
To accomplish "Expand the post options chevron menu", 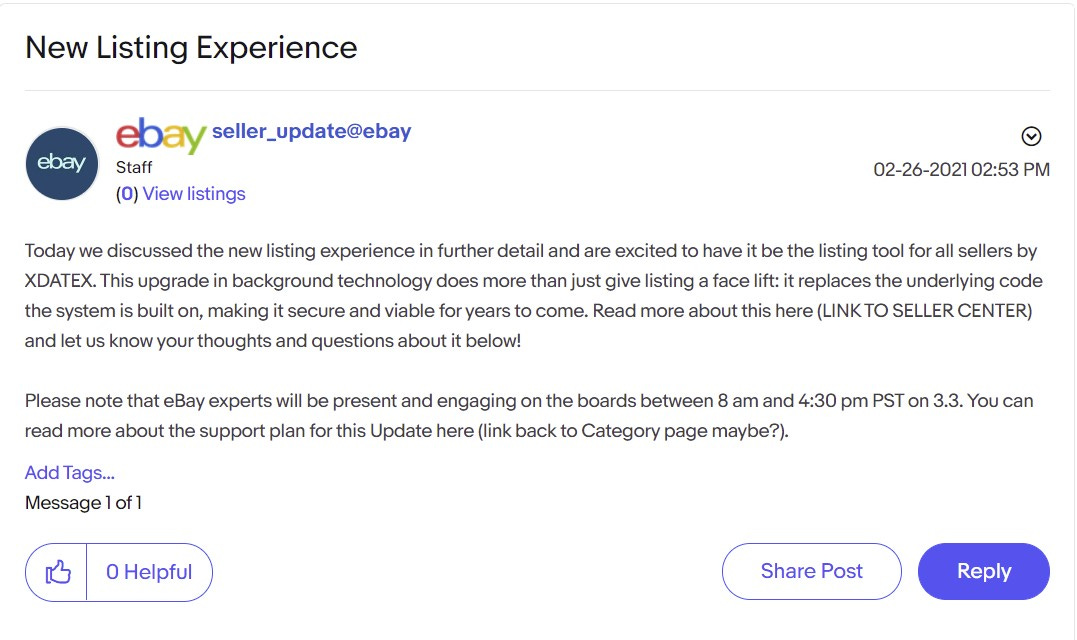I will (1031, 136).
